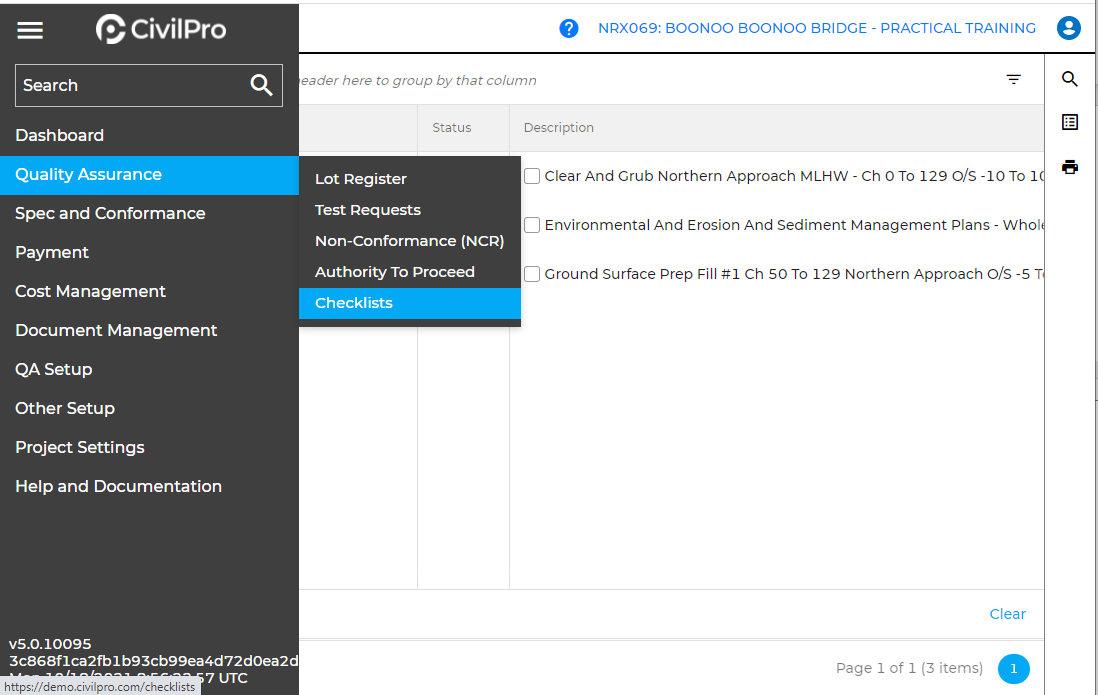Open the blue help question mark icon
Image resolution: width=1098 pixels, height=695 pixels.
click(569, 28)
